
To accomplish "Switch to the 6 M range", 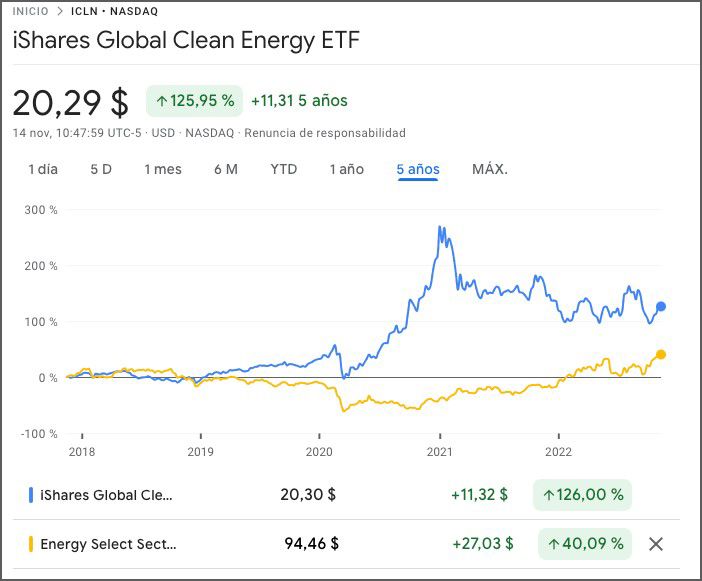I will pyautogui.click(x=226, y=169).
